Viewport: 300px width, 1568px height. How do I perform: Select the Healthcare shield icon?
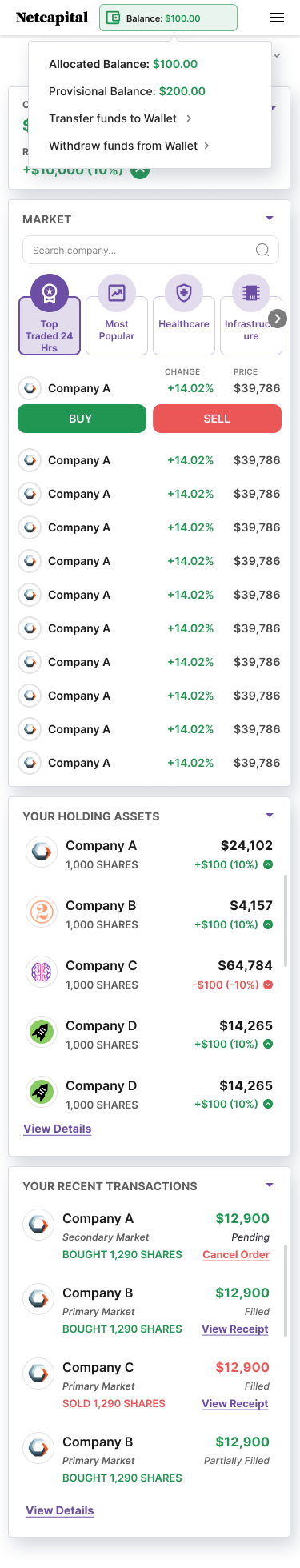tap(184, 293)
